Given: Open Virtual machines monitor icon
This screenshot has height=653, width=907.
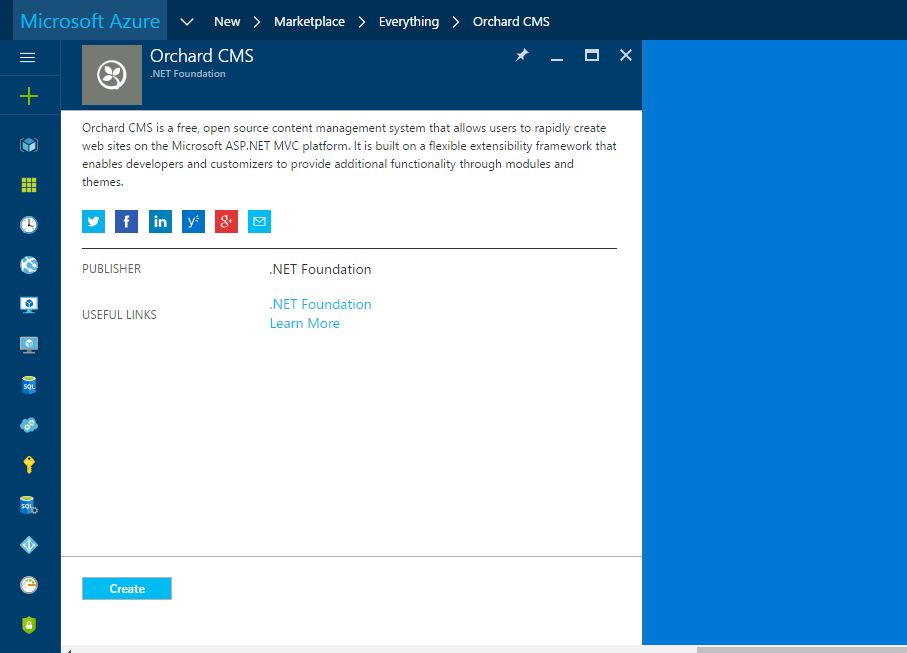Looking at the screenshot, I should click(29, 345).
